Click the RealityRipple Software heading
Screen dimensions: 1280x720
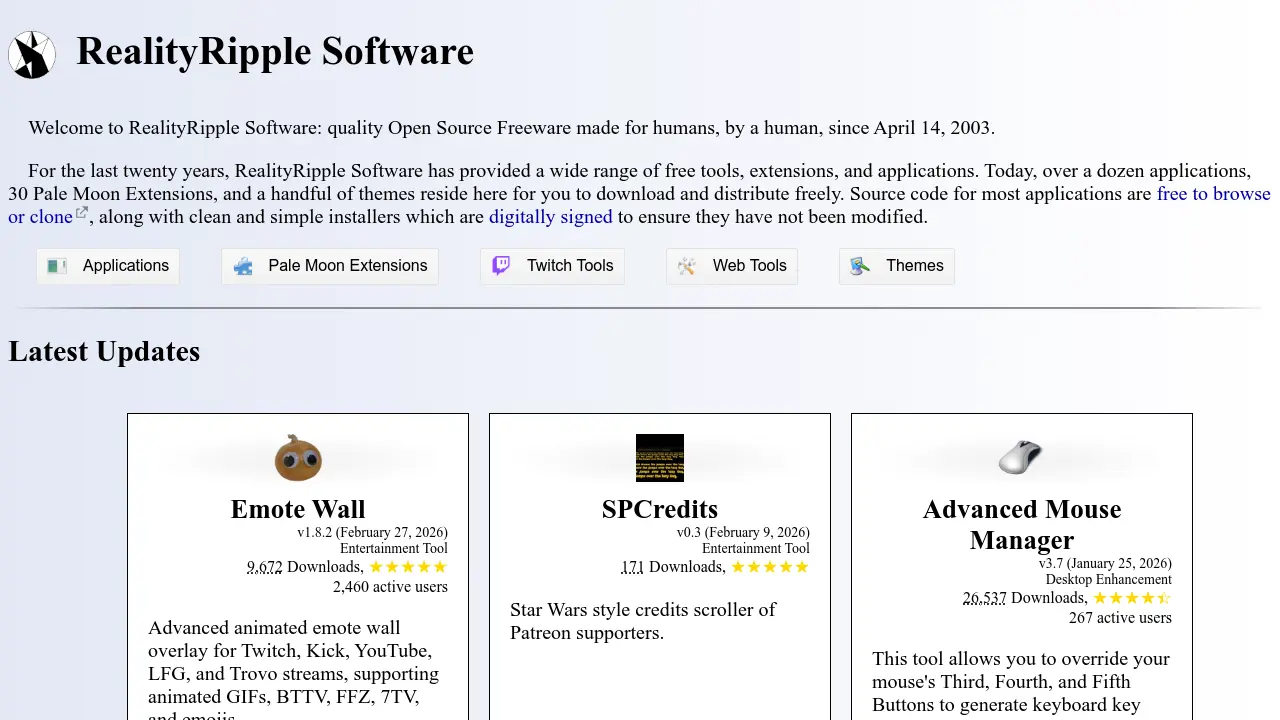275,51
